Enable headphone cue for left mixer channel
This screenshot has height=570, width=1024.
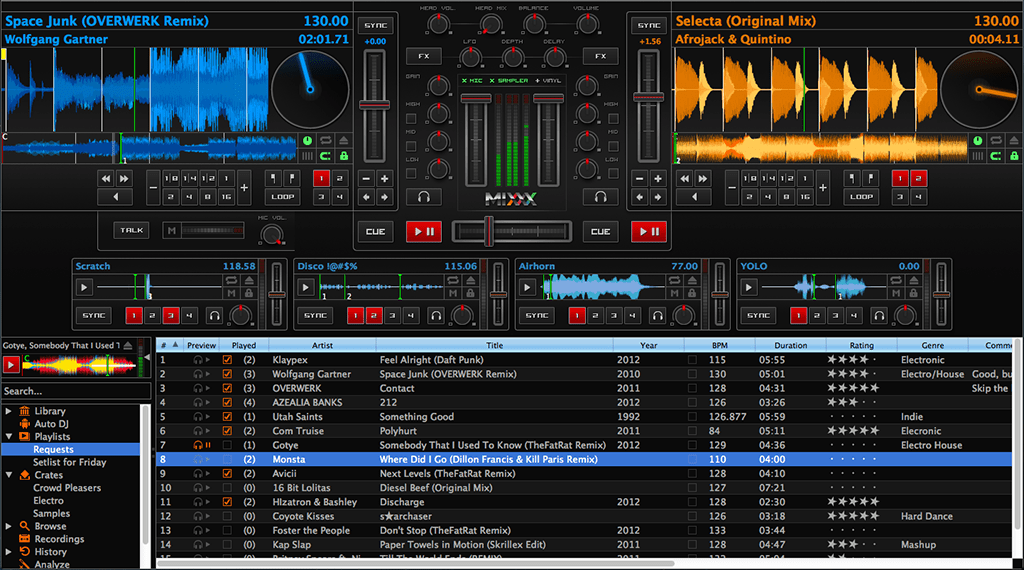424,197
